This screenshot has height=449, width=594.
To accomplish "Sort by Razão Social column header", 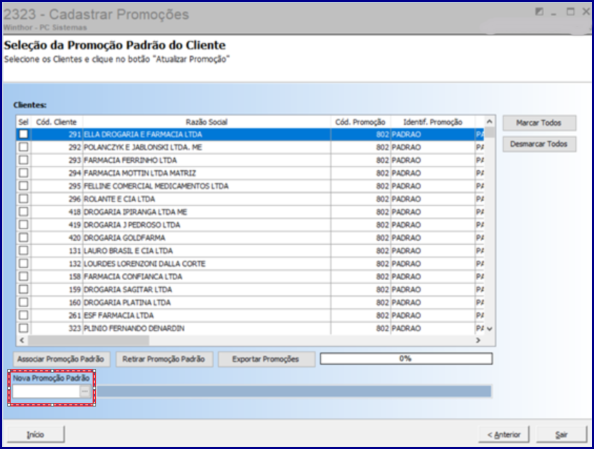I will tap(206, 122).
